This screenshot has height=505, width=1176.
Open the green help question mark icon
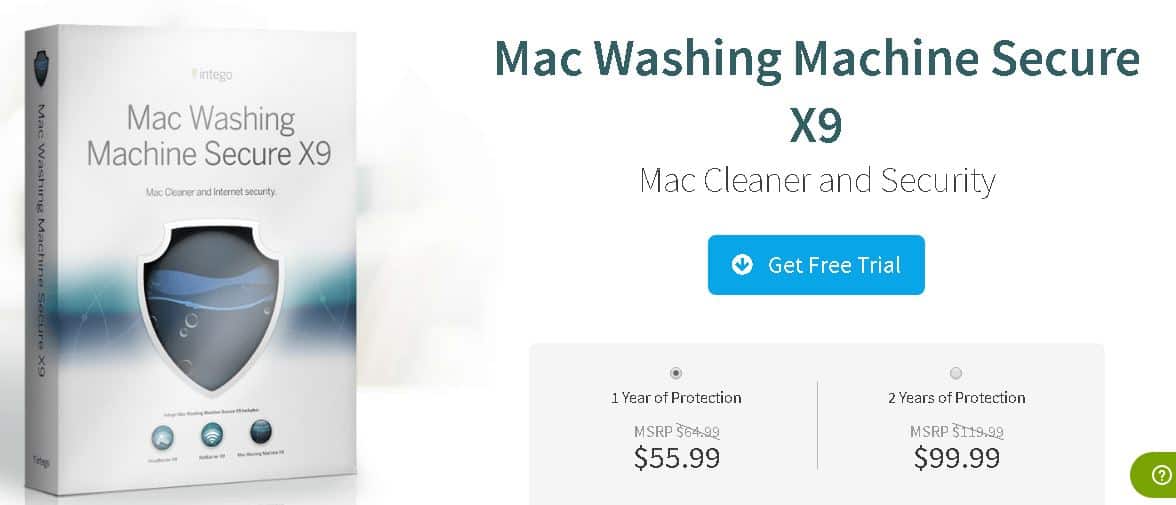tap(1160, 474)
